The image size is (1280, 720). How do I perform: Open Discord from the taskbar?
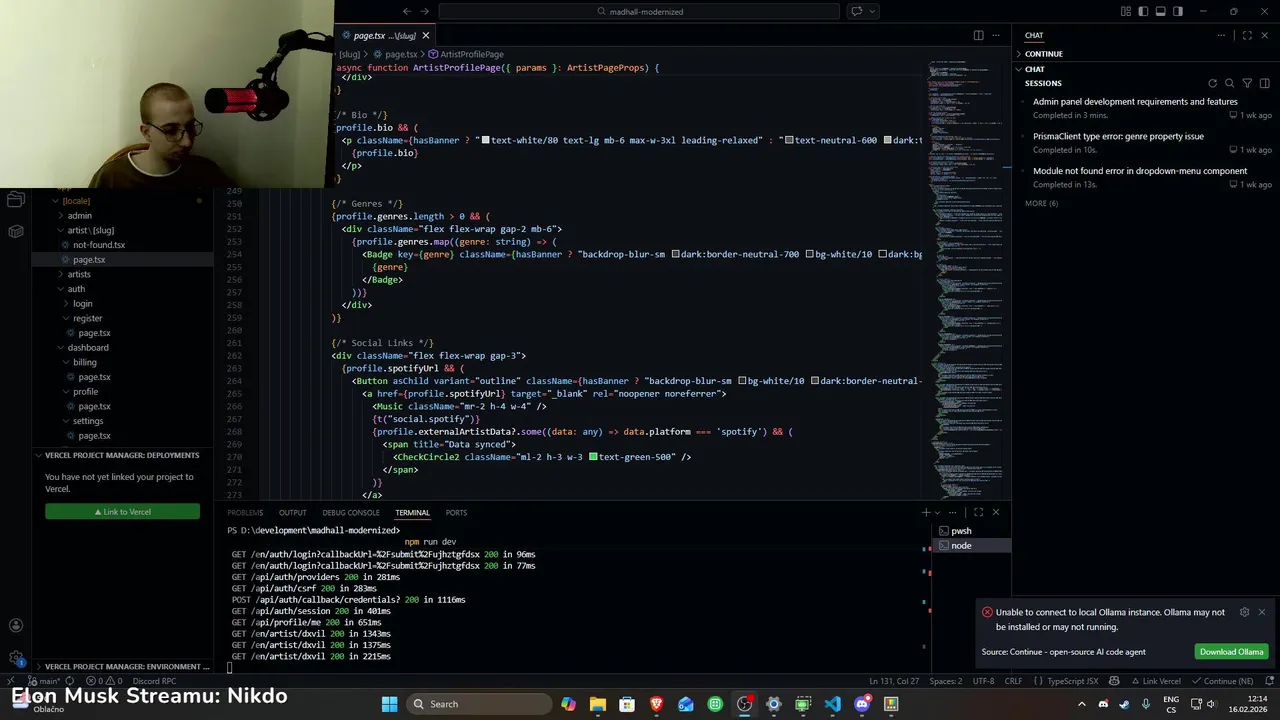click(x=862, y=704)
